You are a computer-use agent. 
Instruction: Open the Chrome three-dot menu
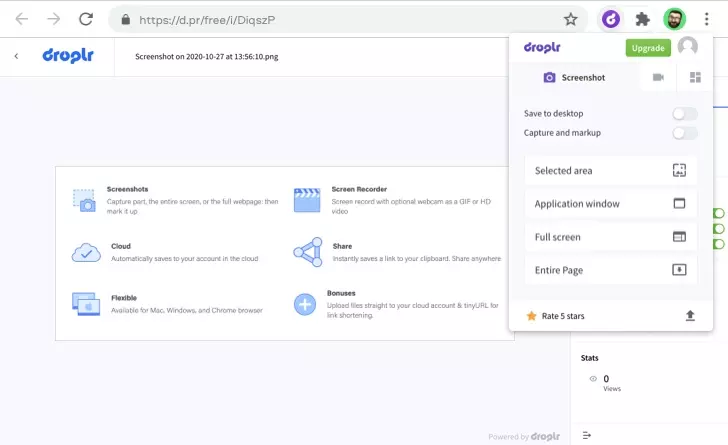(706, 19)
